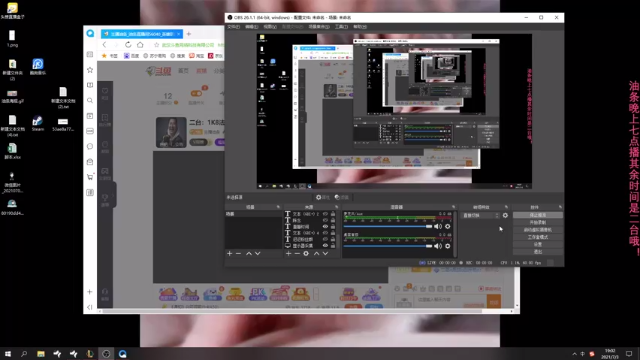This screenshot has height=360, width=640.
Task: Go back in QQ browser
Action: point(104,44)
